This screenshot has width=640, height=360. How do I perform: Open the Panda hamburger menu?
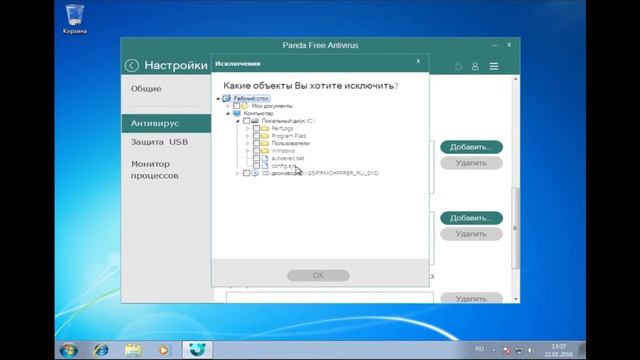pos(494,66)
